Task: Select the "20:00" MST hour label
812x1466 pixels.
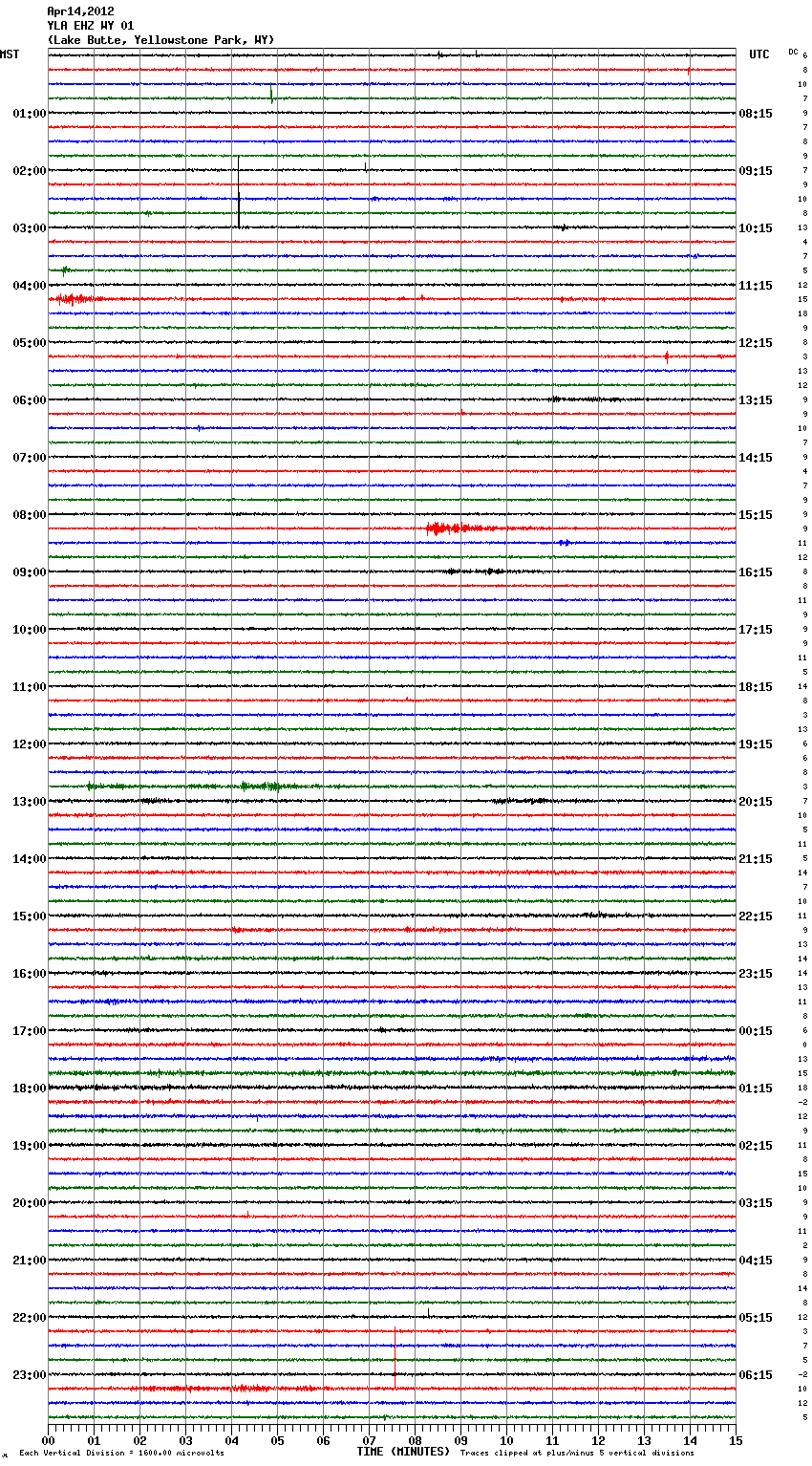Action: (30, 1203)
